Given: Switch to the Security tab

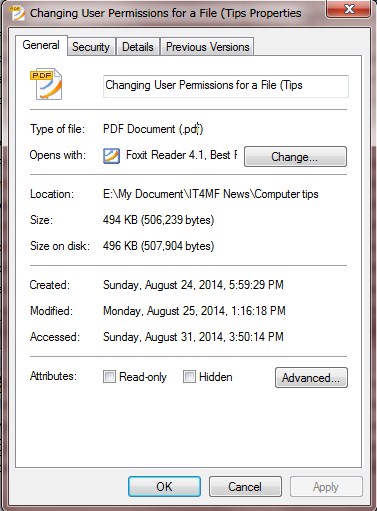Looking at the screenshot, I should click(x=91, y=47).
